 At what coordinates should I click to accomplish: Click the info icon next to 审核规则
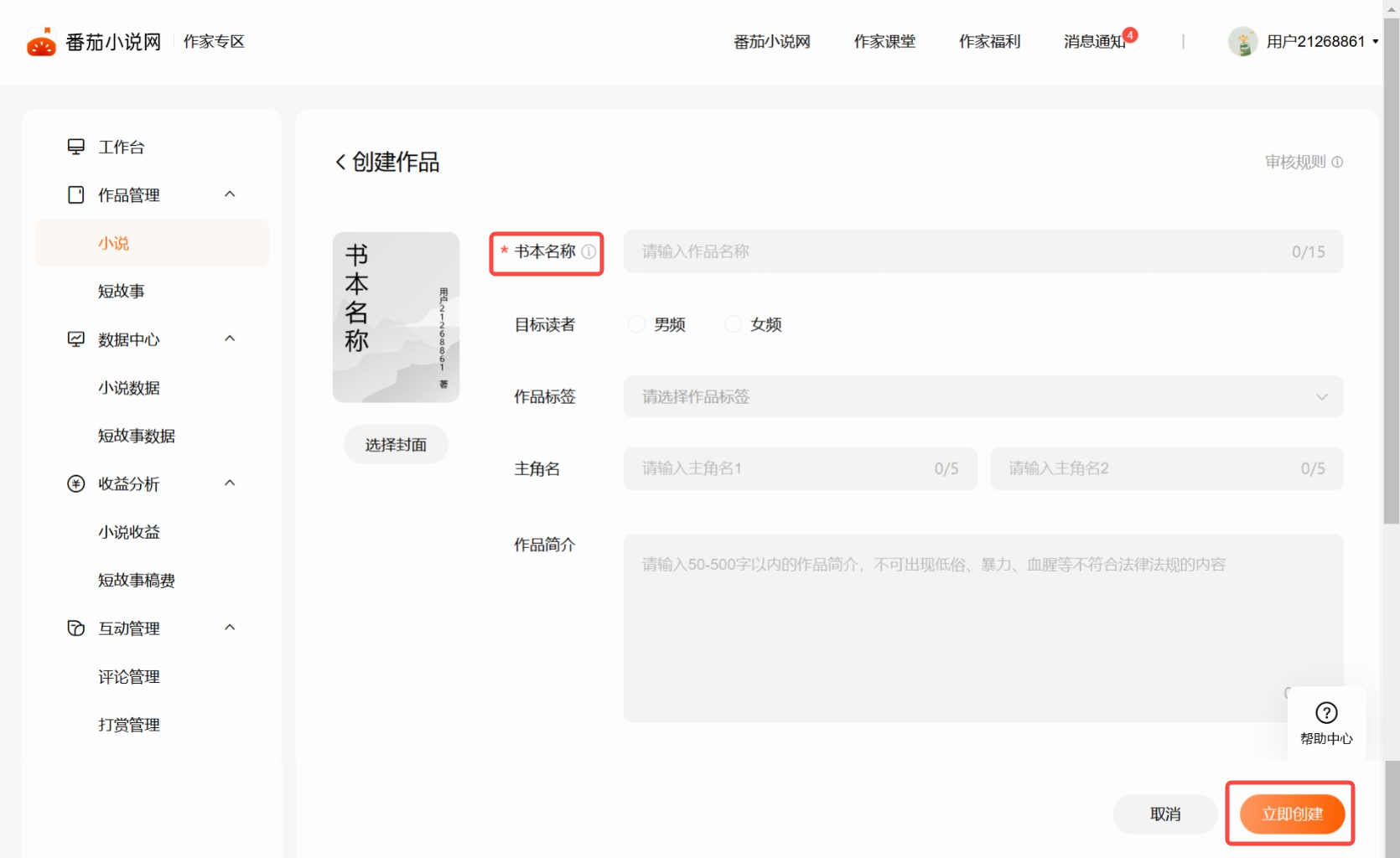click(x=1337, y=162)
